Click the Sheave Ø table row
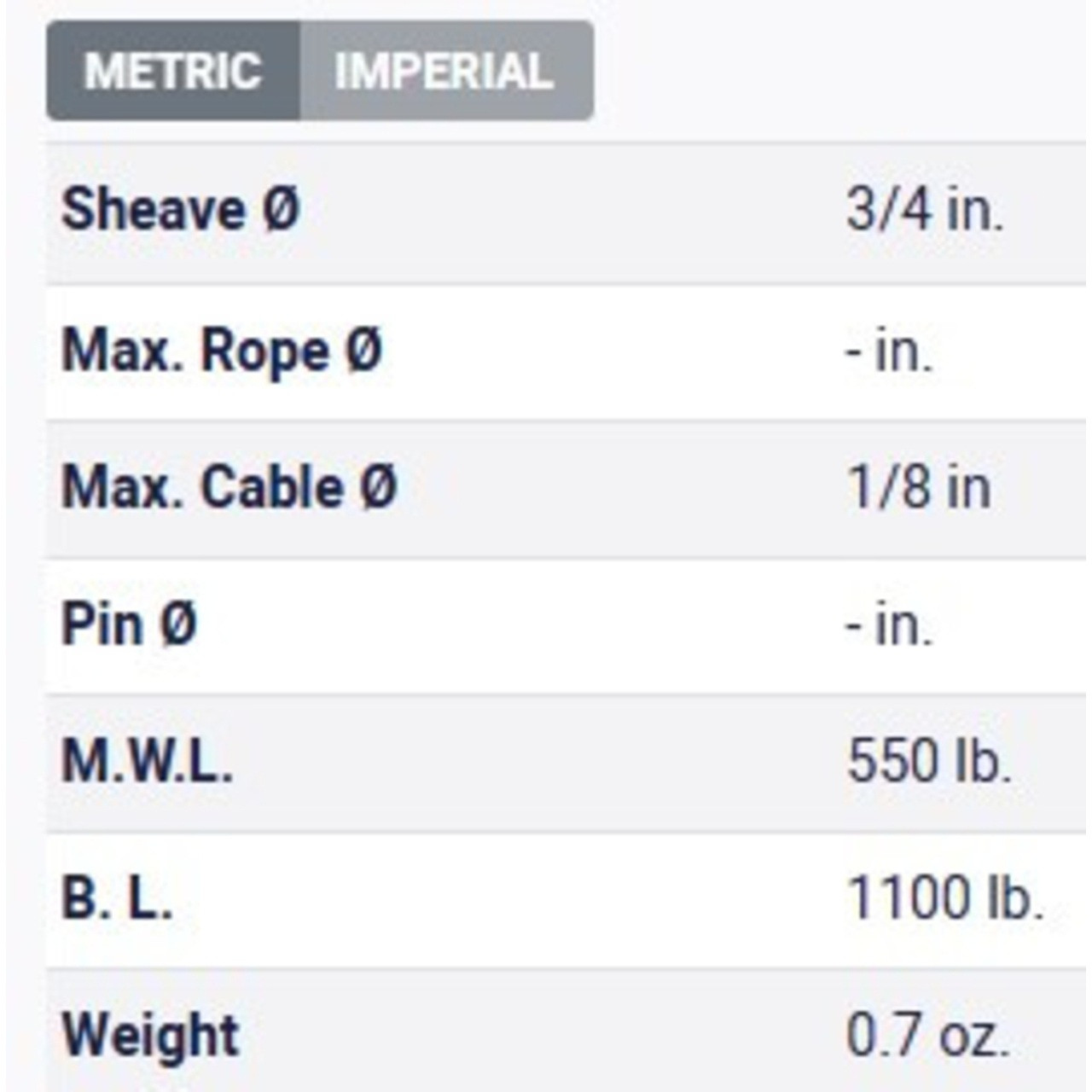The height and width of the screenshot is (1092, 1092). pyautogui.click(x=566, y=213)
